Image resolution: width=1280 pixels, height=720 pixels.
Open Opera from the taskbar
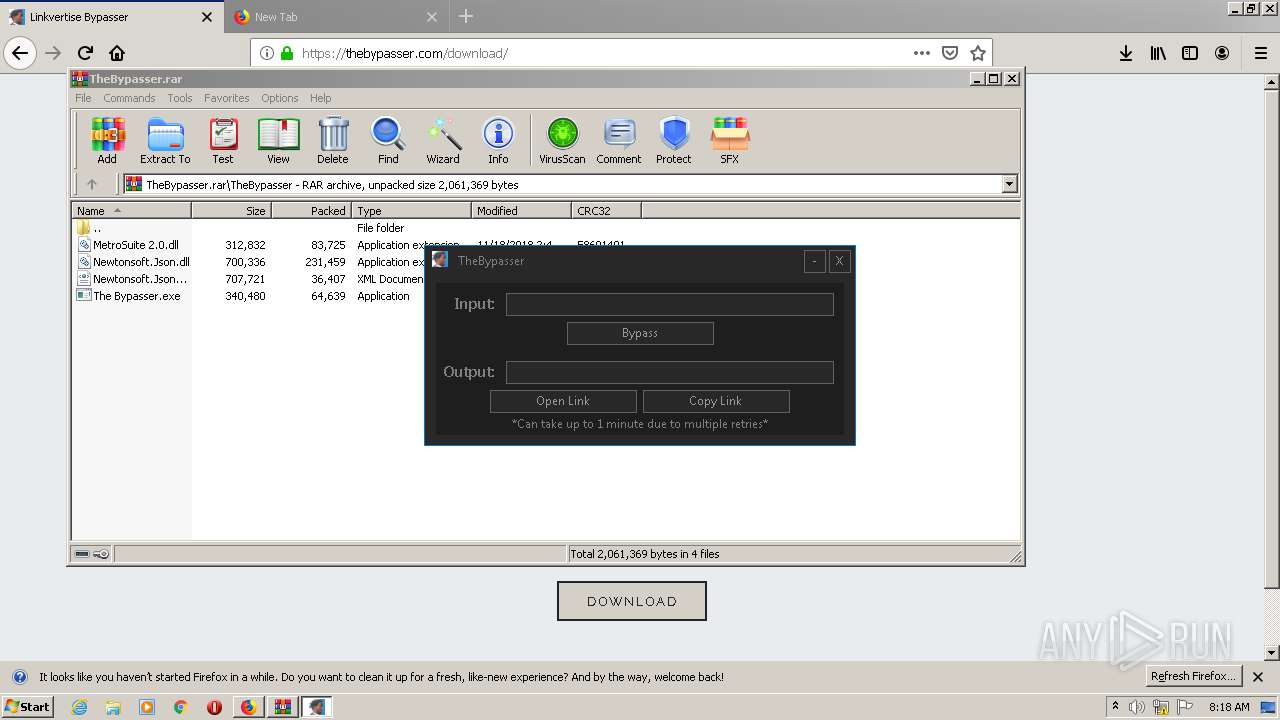pyautogui.click(x=214, y=707)
